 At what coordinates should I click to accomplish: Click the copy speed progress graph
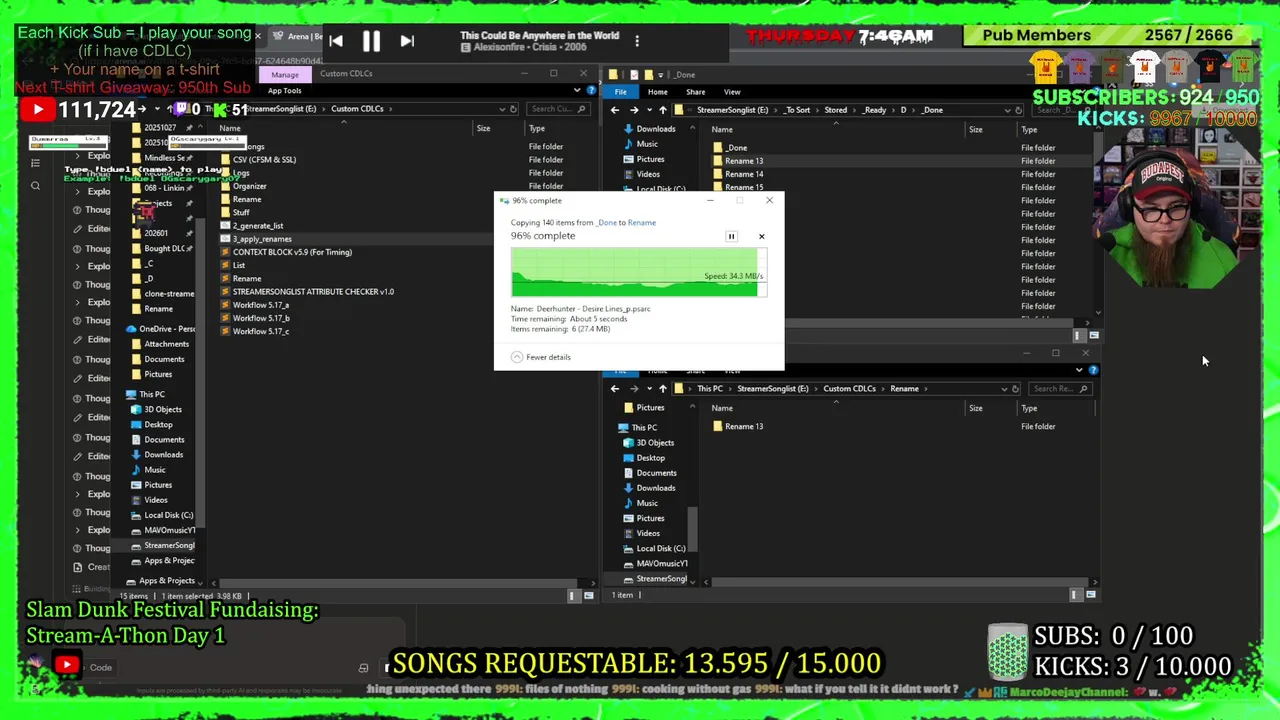638,273
